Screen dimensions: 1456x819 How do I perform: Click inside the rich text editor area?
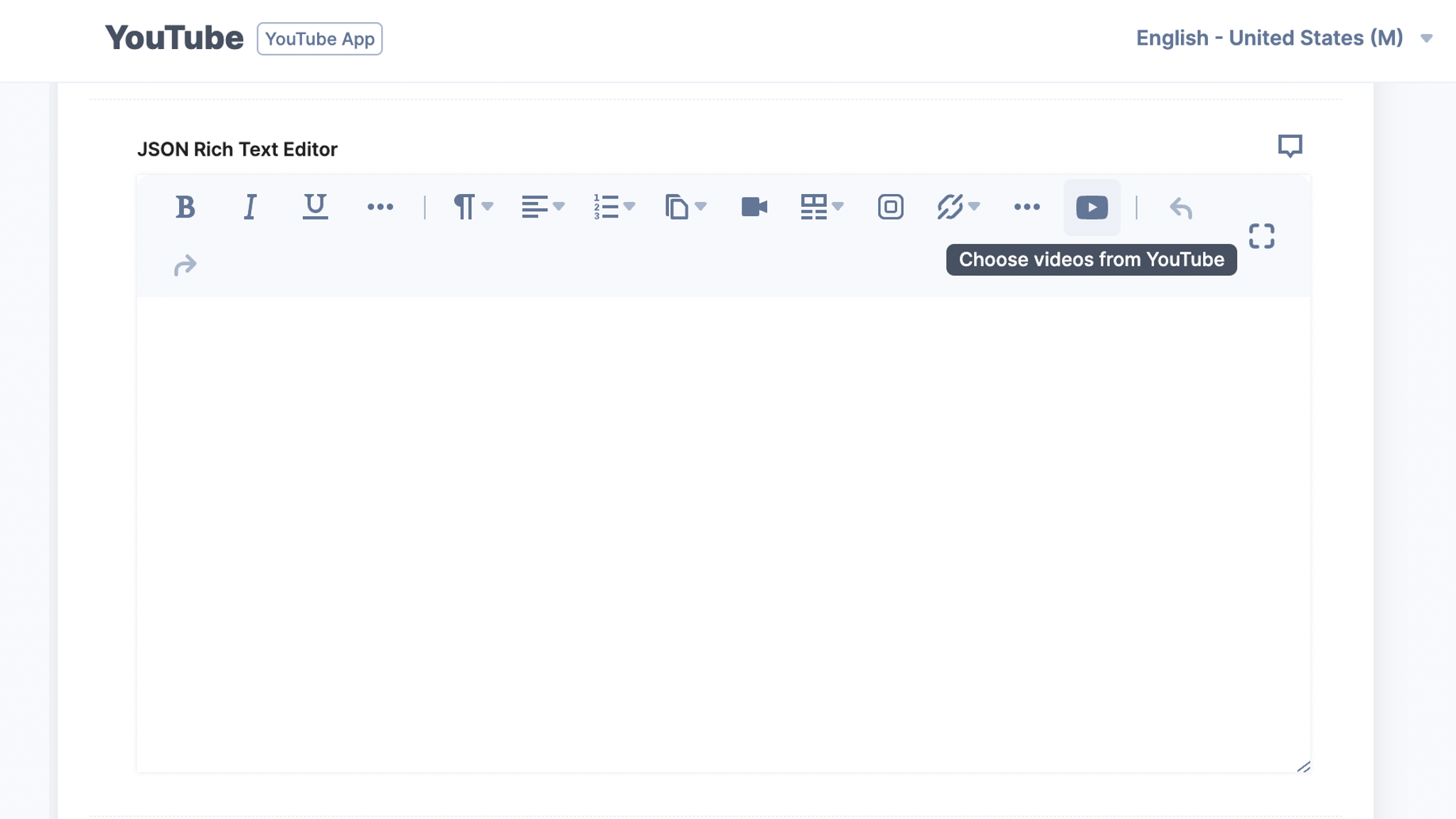pyautogui.click(x=723, y=533)
